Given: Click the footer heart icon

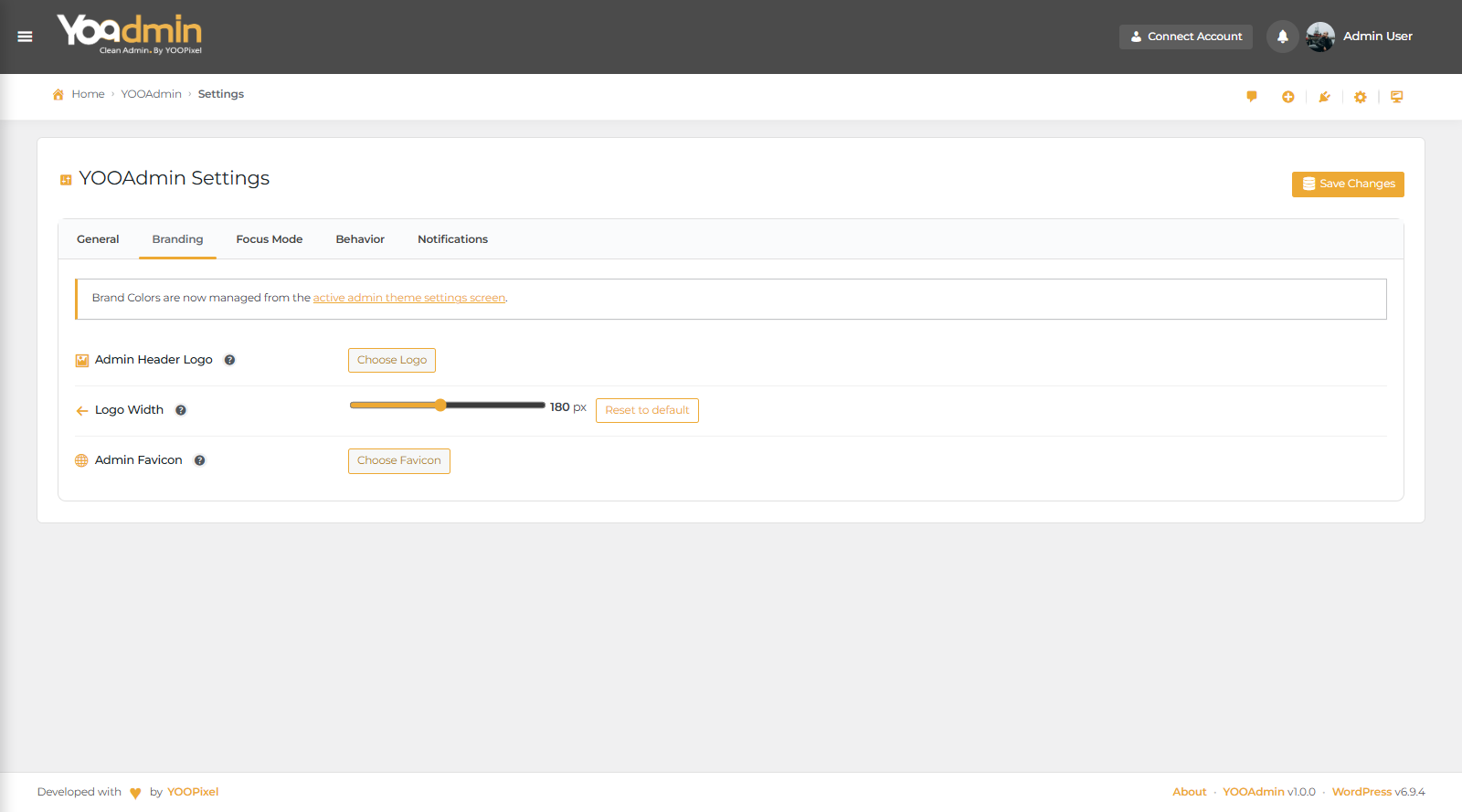Looking at the screenshot, I should tap(135, 793).
